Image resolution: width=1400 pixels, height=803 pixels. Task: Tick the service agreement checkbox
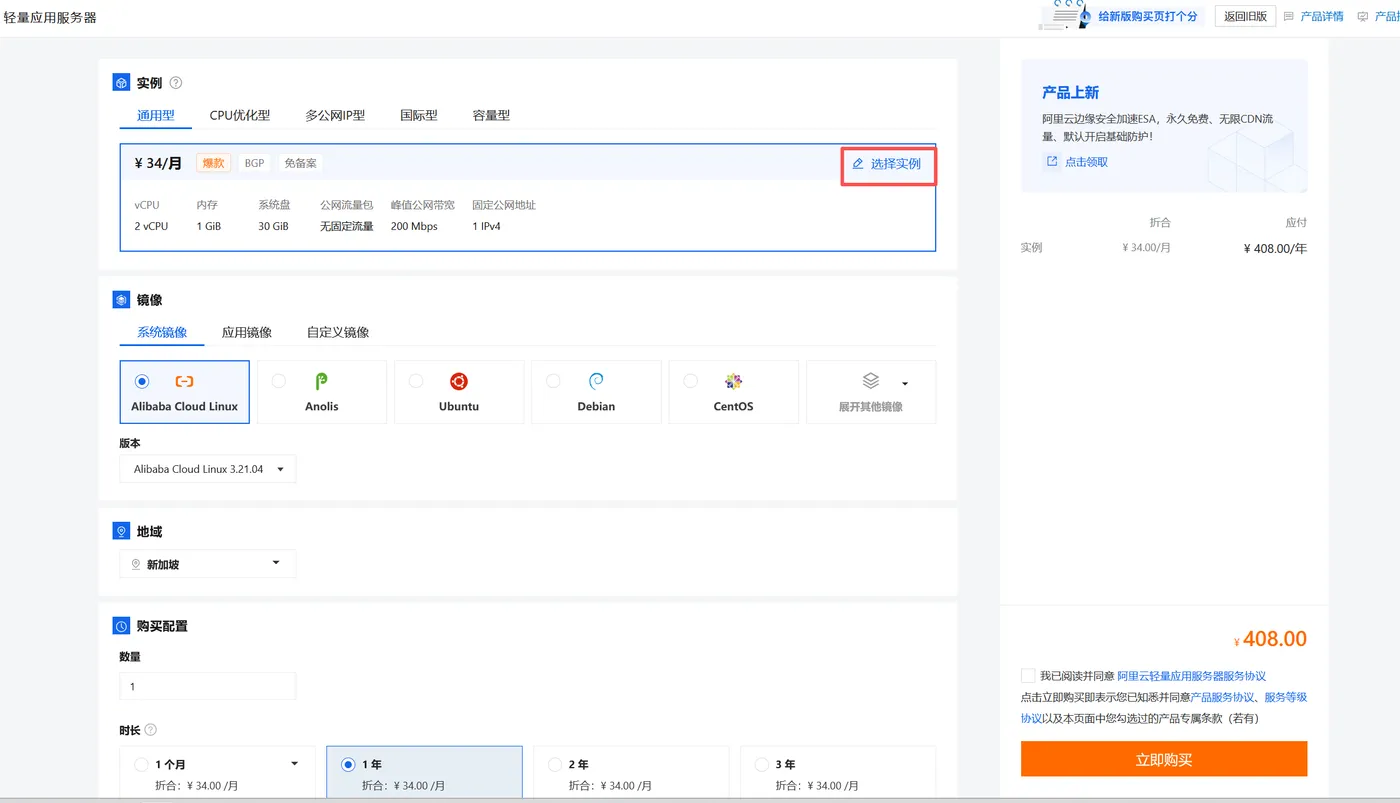coord(1028,676)
